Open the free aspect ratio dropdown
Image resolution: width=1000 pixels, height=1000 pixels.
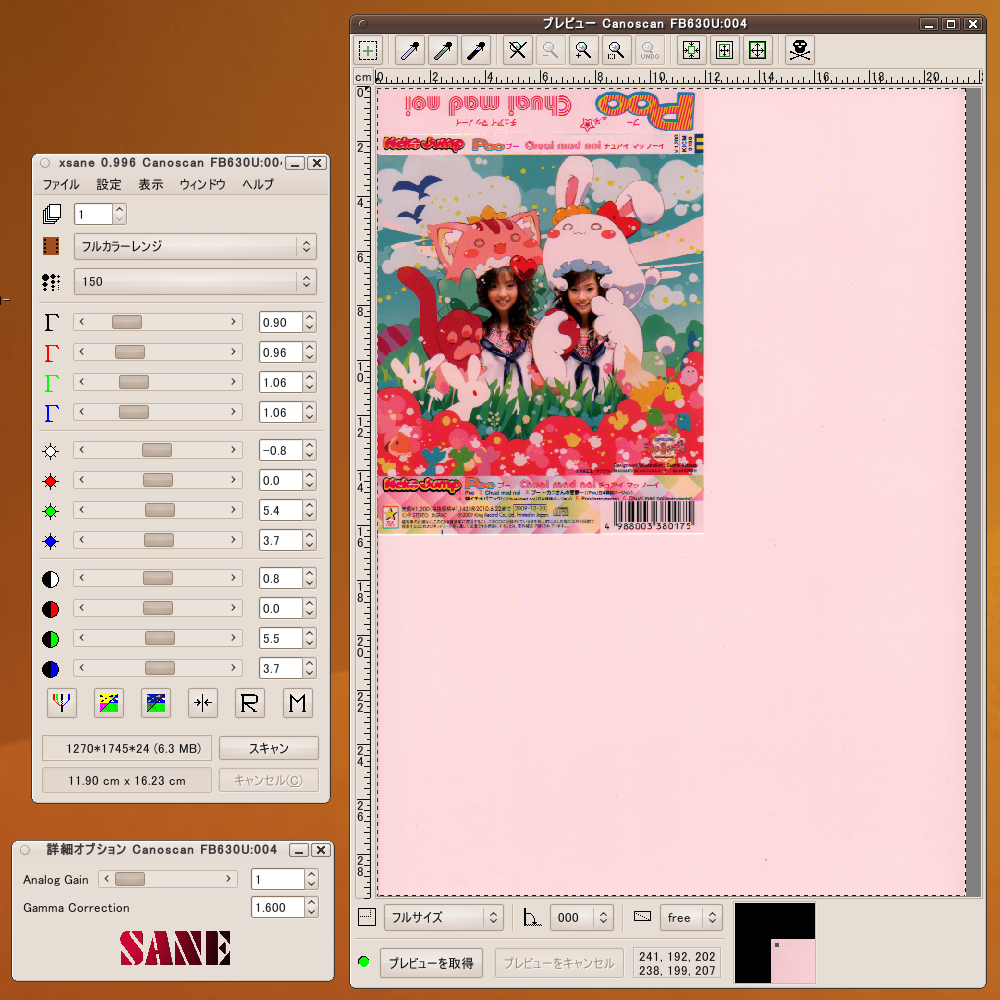(691, 917)
